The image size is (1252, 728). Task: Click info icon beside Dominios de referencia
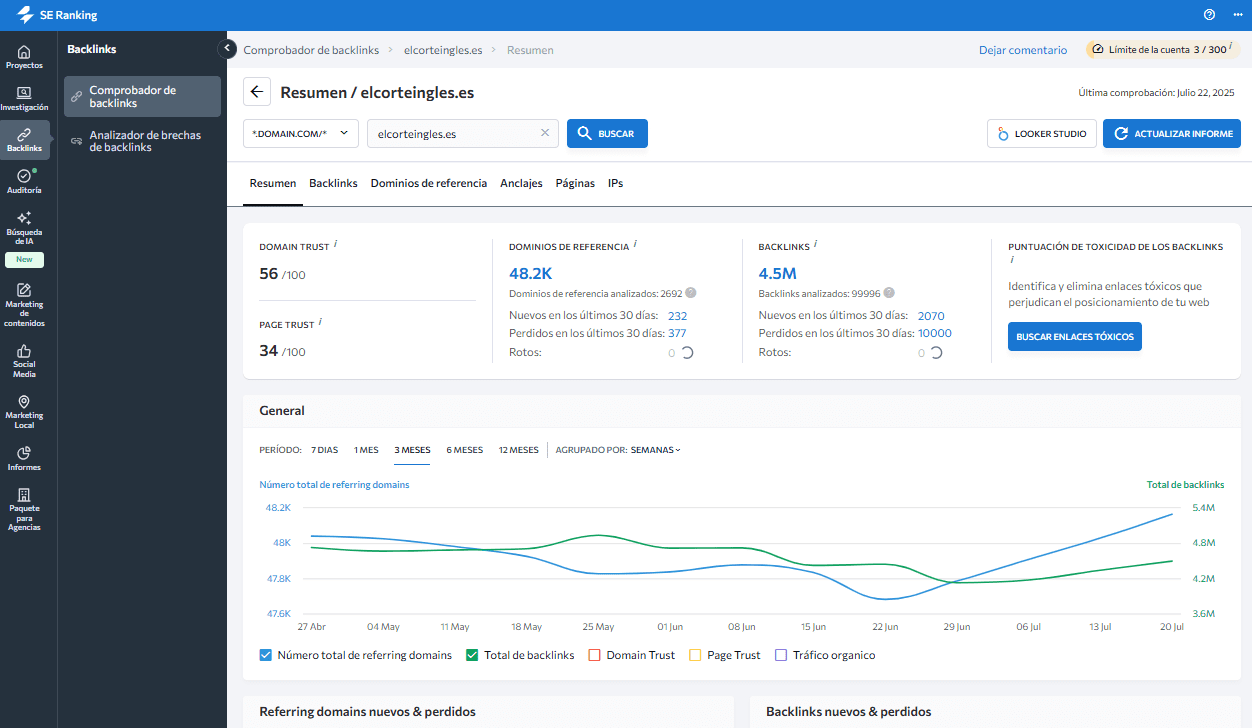(x=635, y=244)
